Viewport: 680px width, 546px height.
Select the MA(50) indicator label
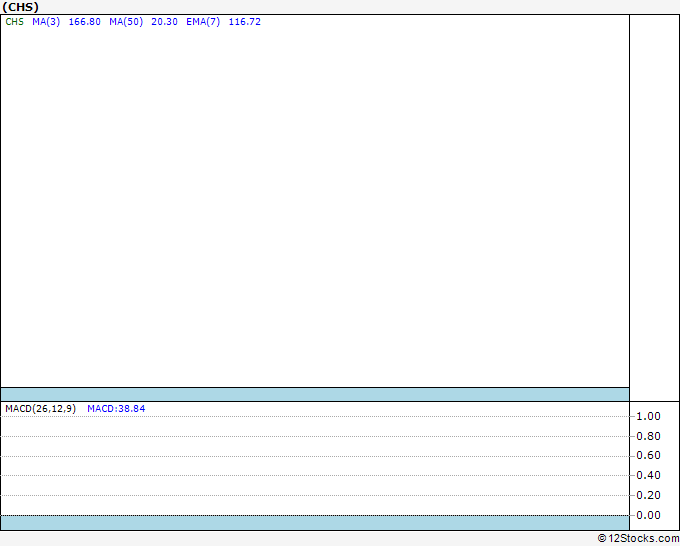(x=126, y=22)
